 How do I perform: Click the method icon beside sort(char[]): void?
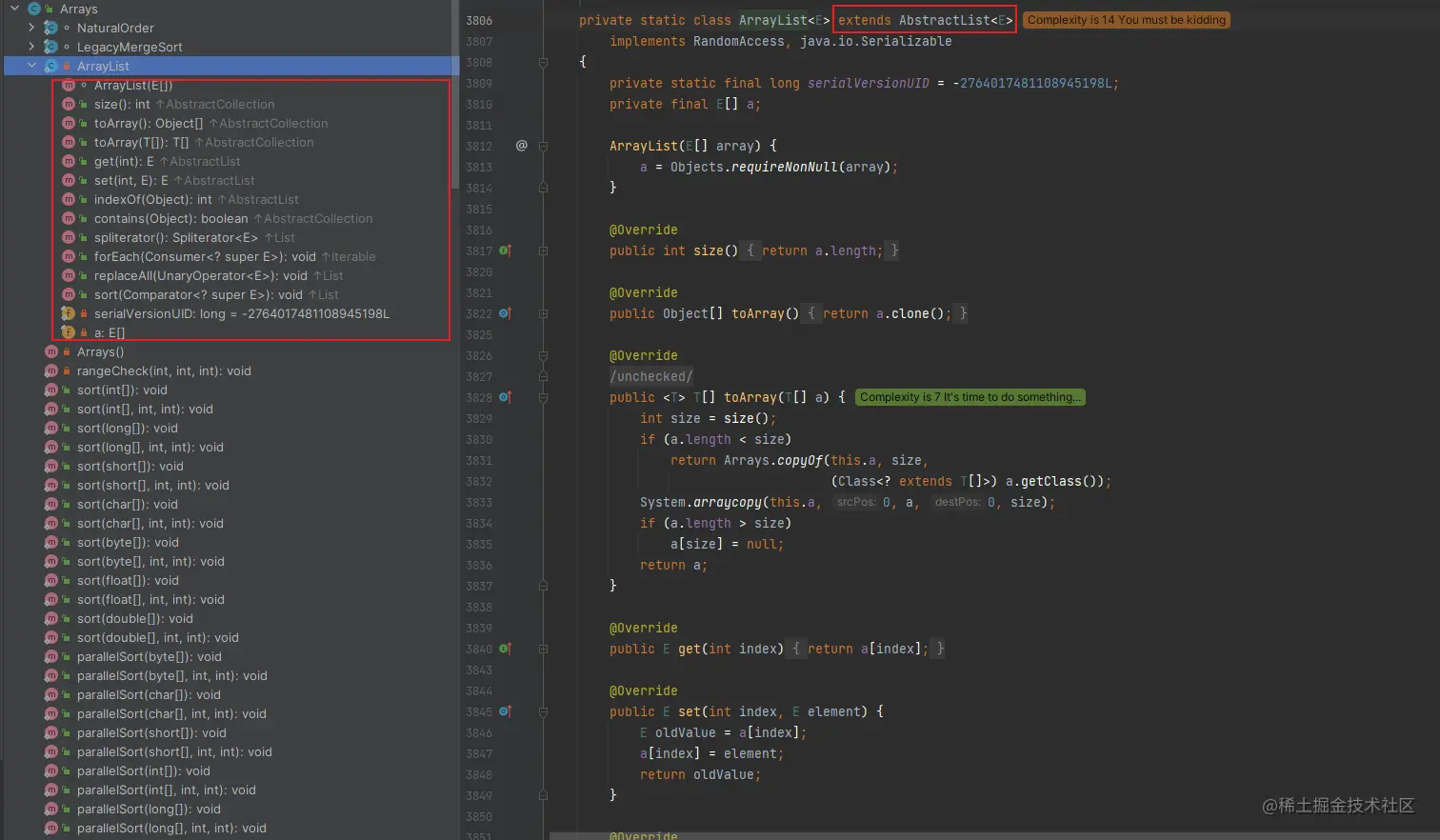coord(51,504)
